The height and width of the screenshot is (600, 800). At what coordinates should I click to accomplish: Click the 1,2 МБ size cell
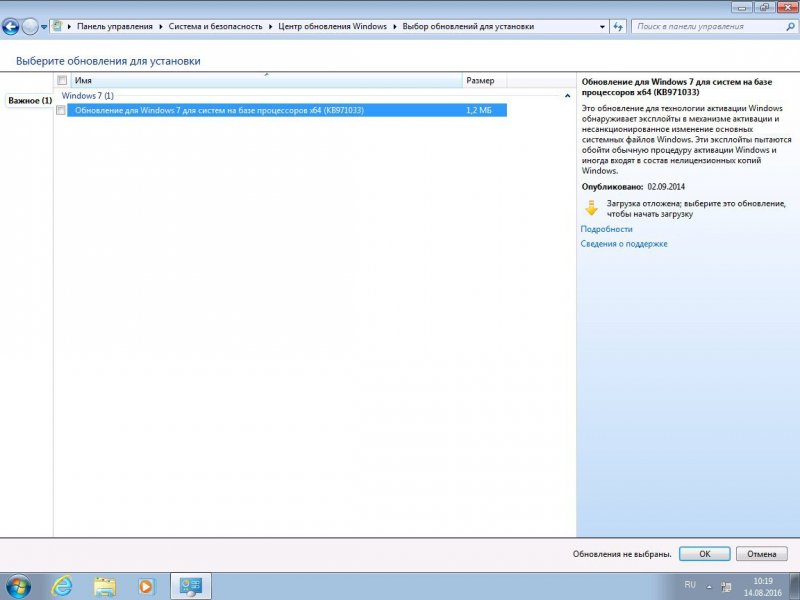pos(479,110)
